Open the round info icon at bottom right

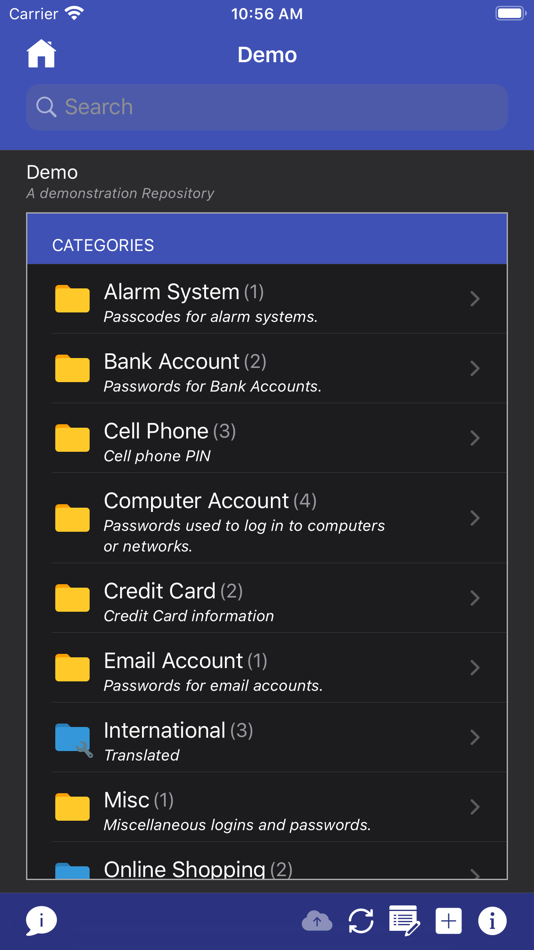492,922
